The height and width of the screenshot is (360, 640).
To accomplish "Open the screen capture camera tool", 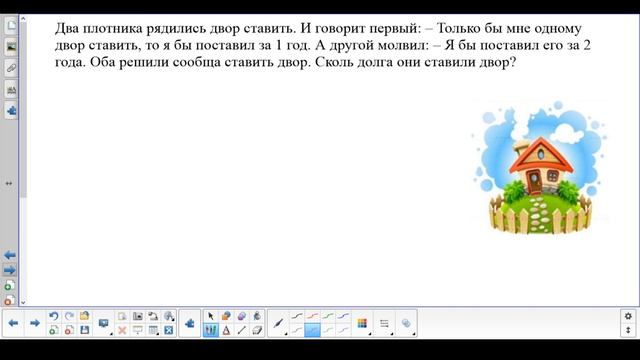I will tap(138, 316).
